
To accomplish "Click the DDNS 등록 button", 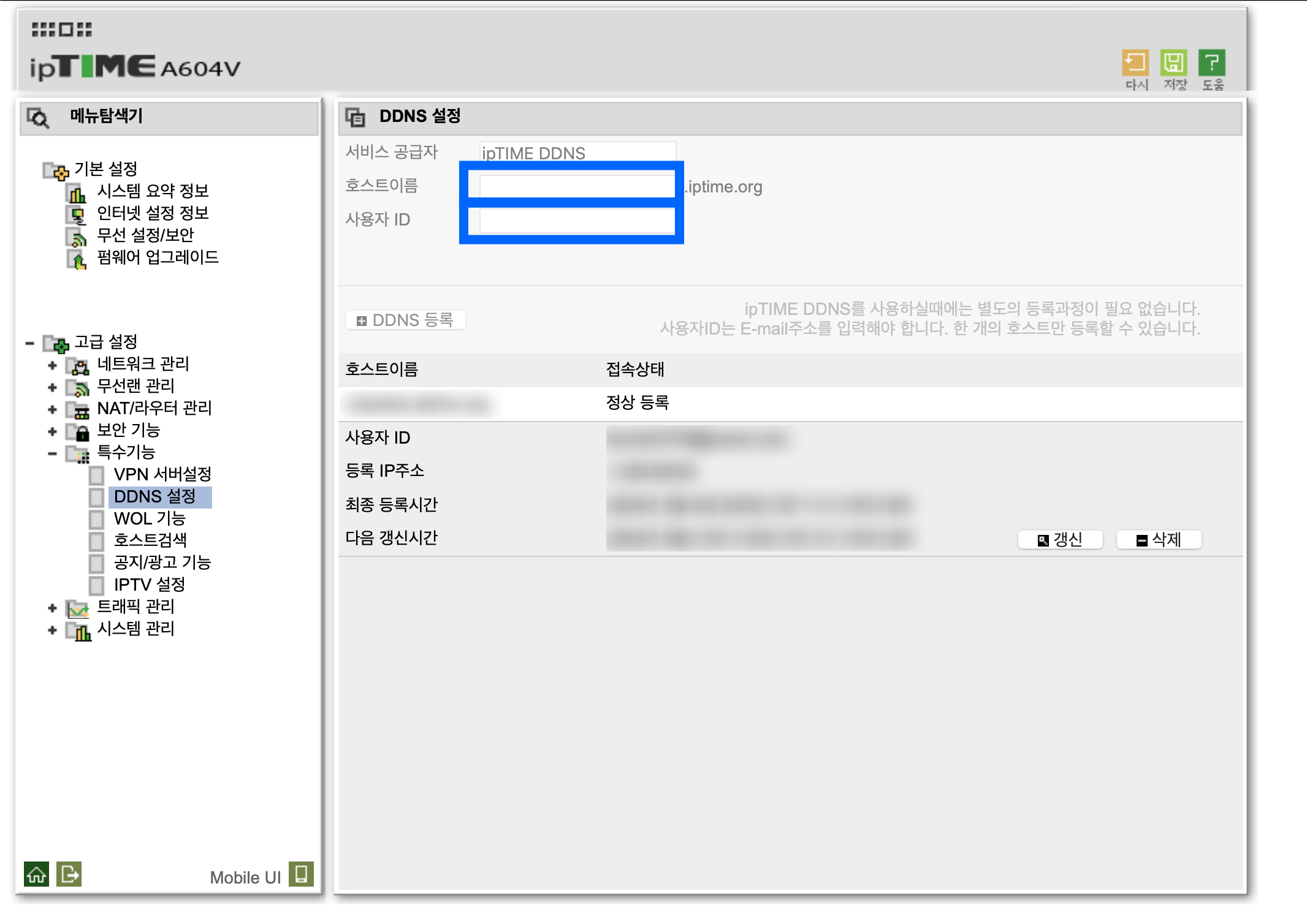I will pyautogui.click(x=405, y=320).
